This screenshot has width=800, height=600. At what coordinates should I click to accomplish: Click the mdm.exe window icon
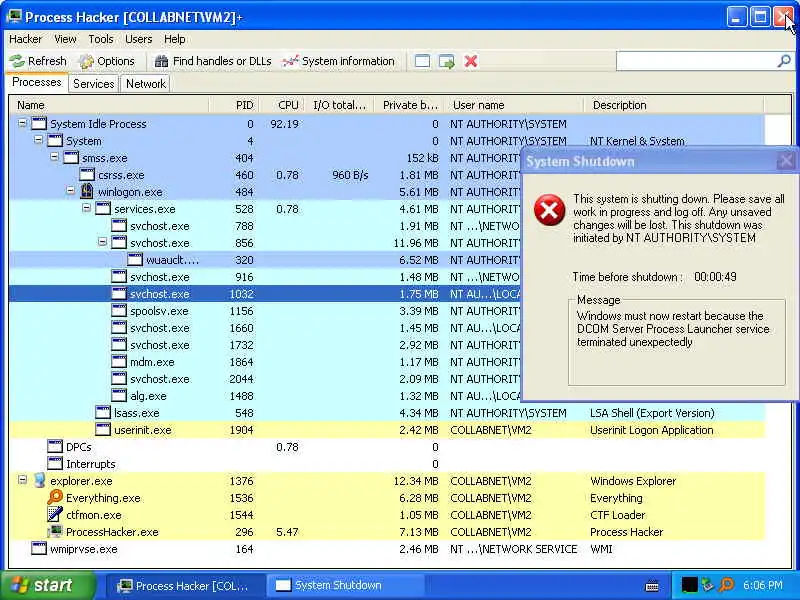119,361
